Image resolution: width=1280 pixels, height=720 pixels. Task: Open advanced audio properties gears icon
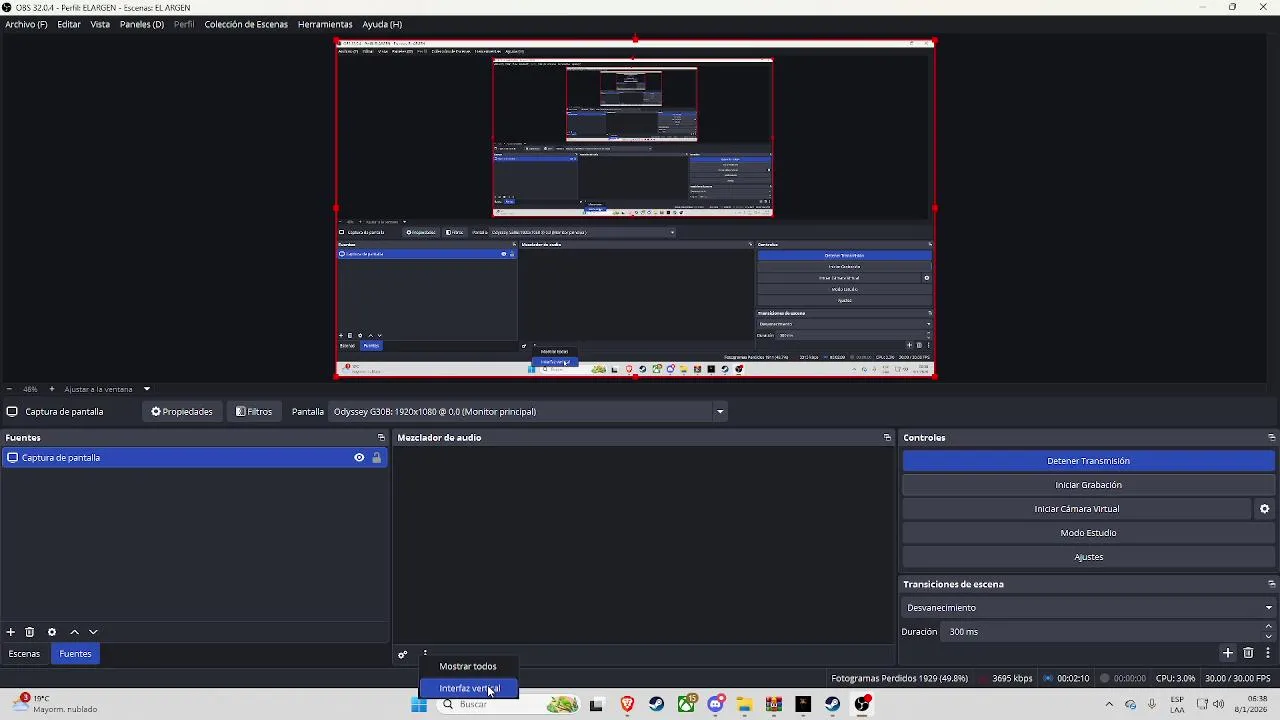(403, 655)
